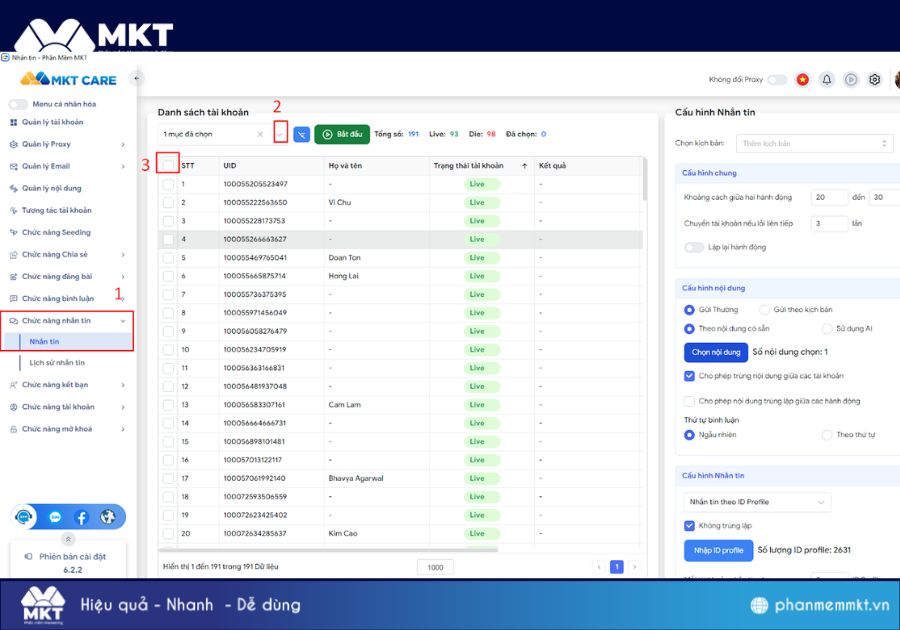The image size is (900, 630).
Task: Open settings via the gear icon
Action: 875,80
